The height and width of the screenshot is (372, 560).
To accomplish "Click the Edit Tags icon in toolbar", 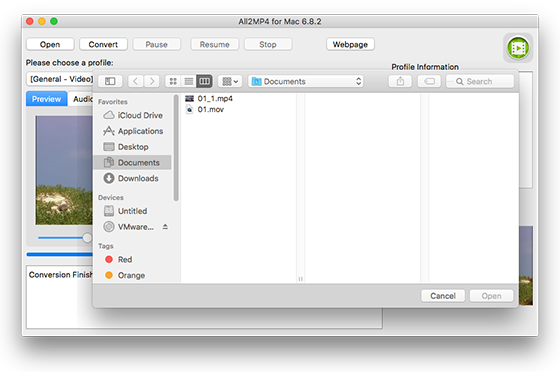I will (429, 81).
